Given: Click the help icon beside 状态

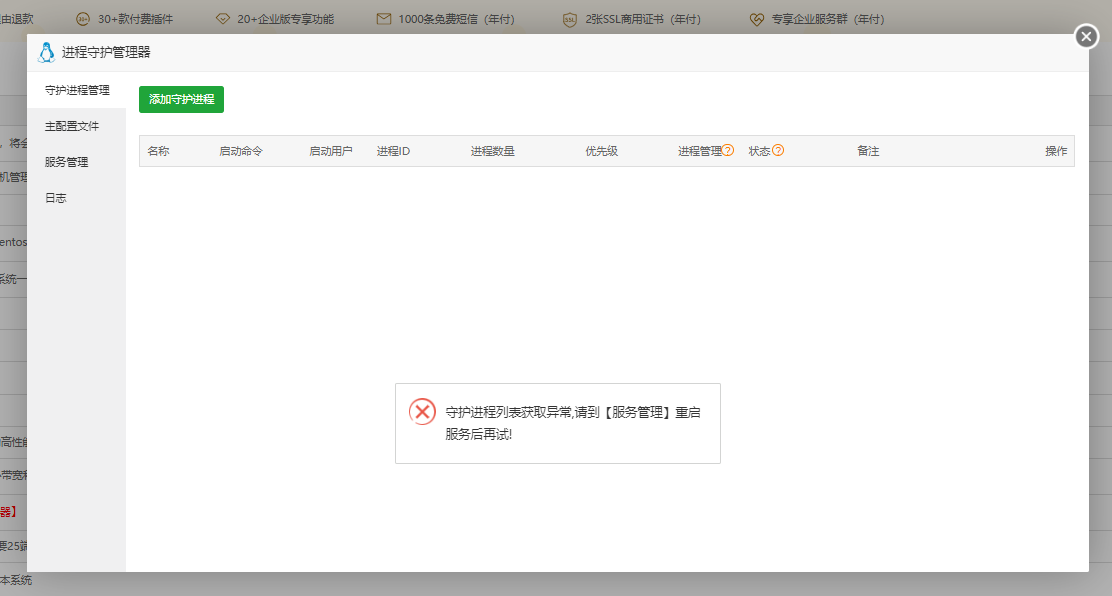Looking at the screenshot, I should pyautogui.click(x=778, y=150).
